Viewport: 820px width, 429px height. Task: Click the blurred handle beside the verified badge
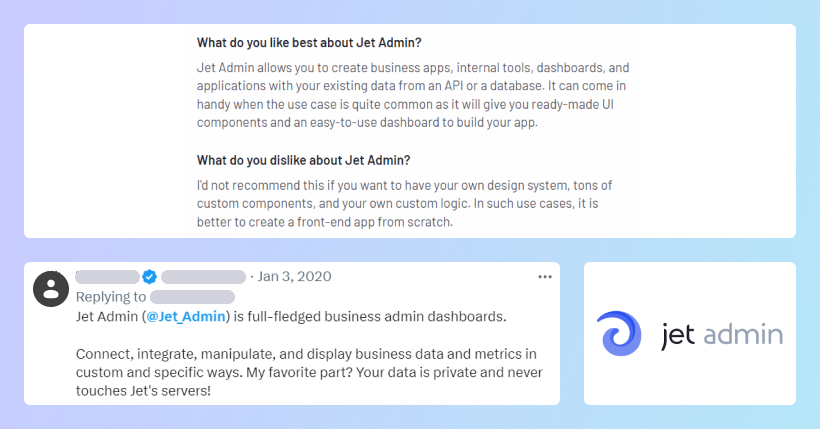point(203,277)
